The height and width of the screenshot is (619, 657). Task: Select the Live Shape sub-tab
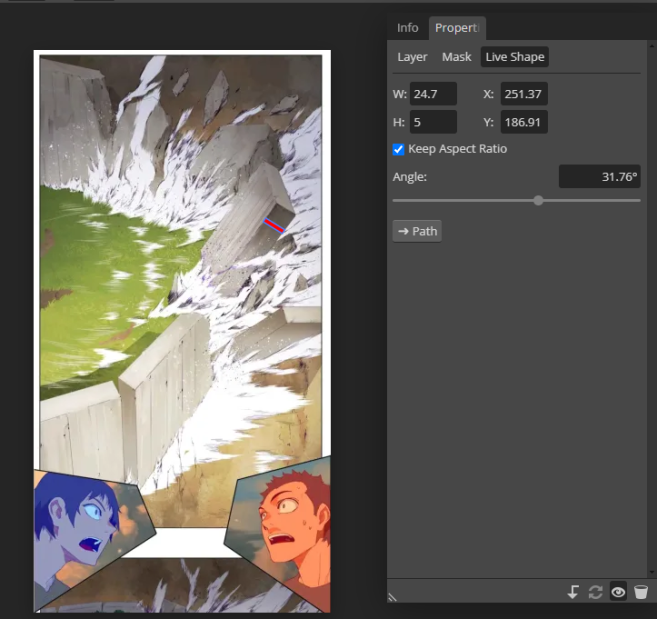point(515,57)
